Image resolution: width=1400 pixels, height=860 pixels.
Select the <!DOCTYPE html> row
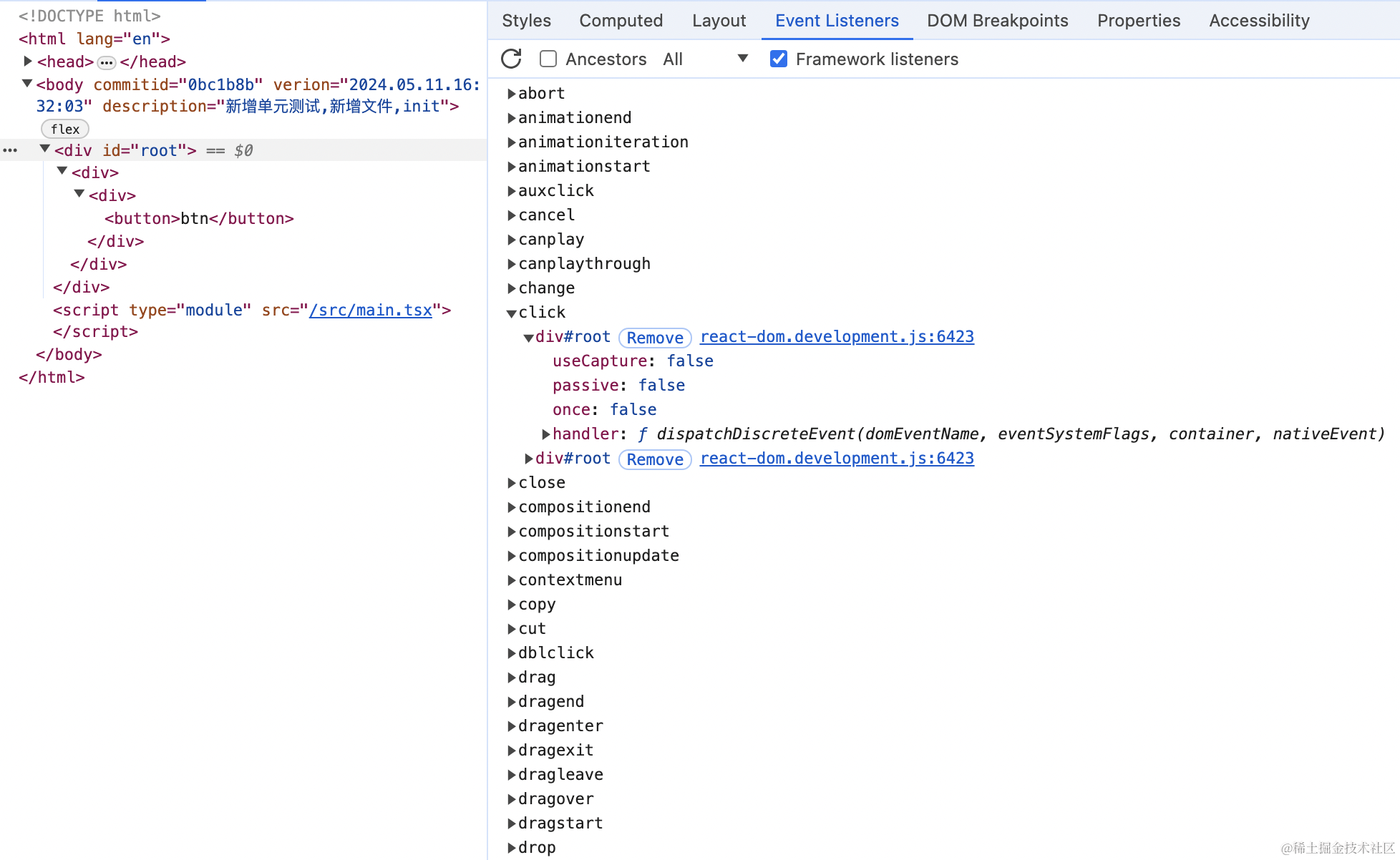89,16
